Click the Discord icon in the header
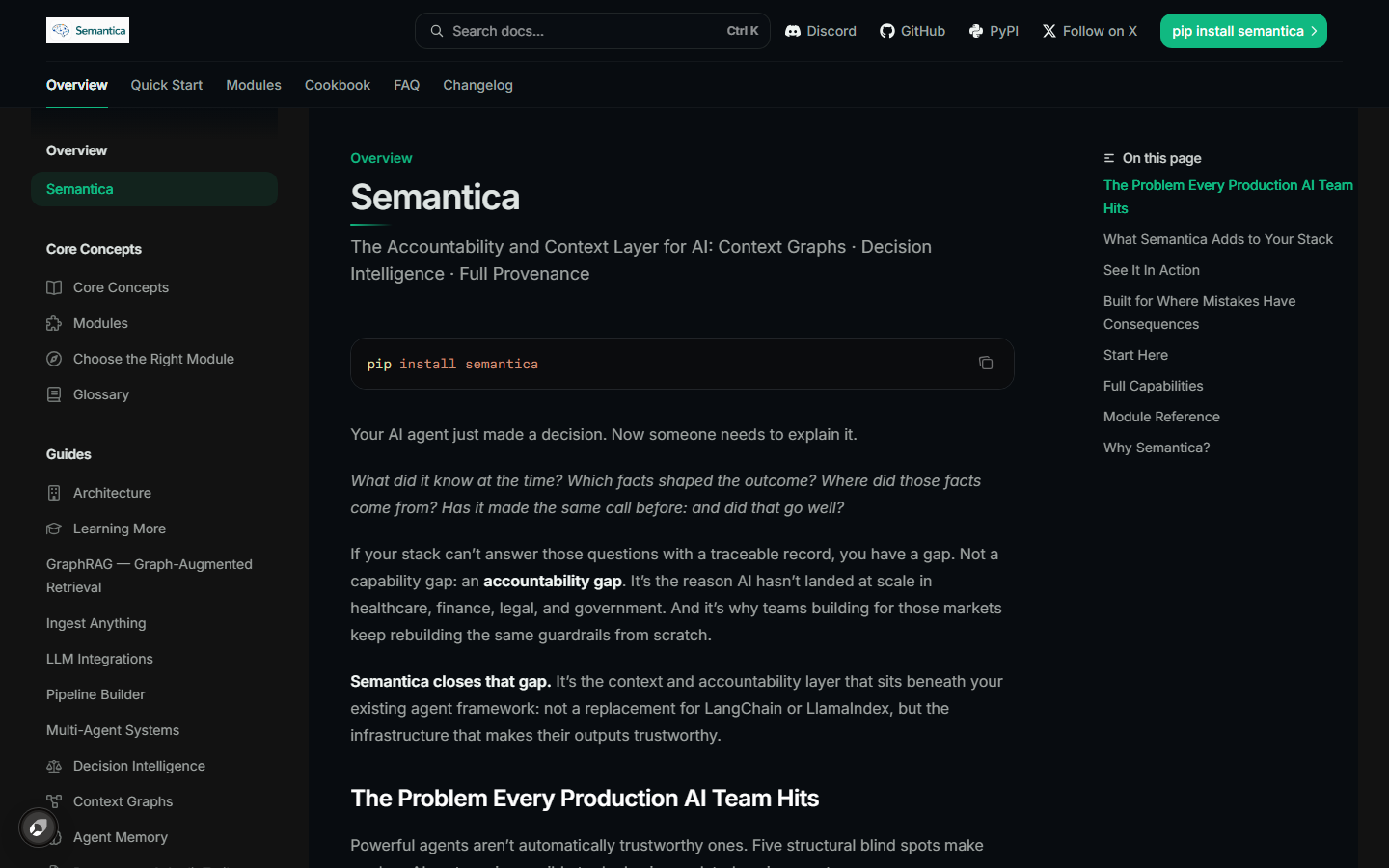 (793, 31)
